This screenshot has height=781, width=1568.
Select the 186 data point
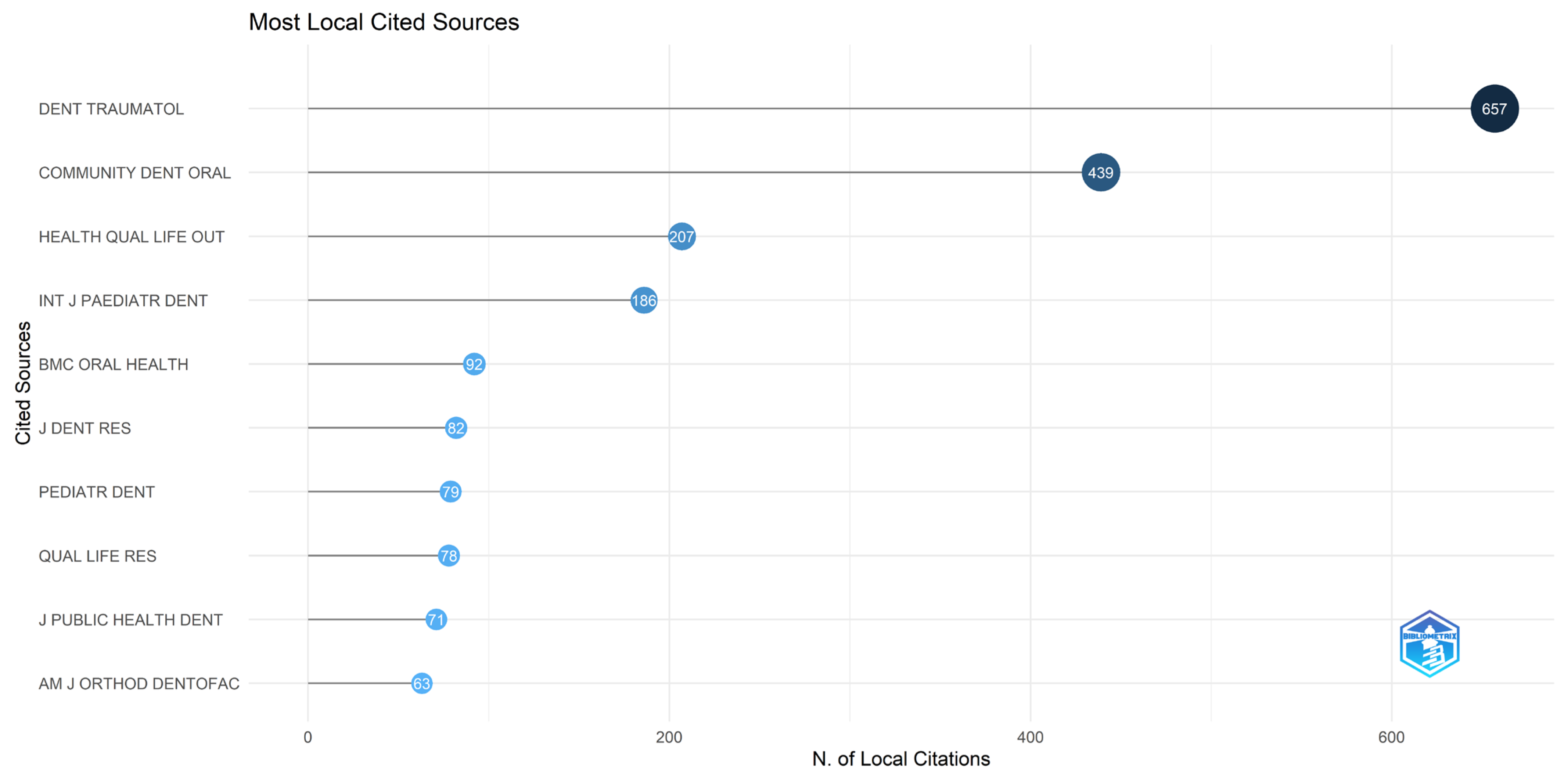click(643, 301)
